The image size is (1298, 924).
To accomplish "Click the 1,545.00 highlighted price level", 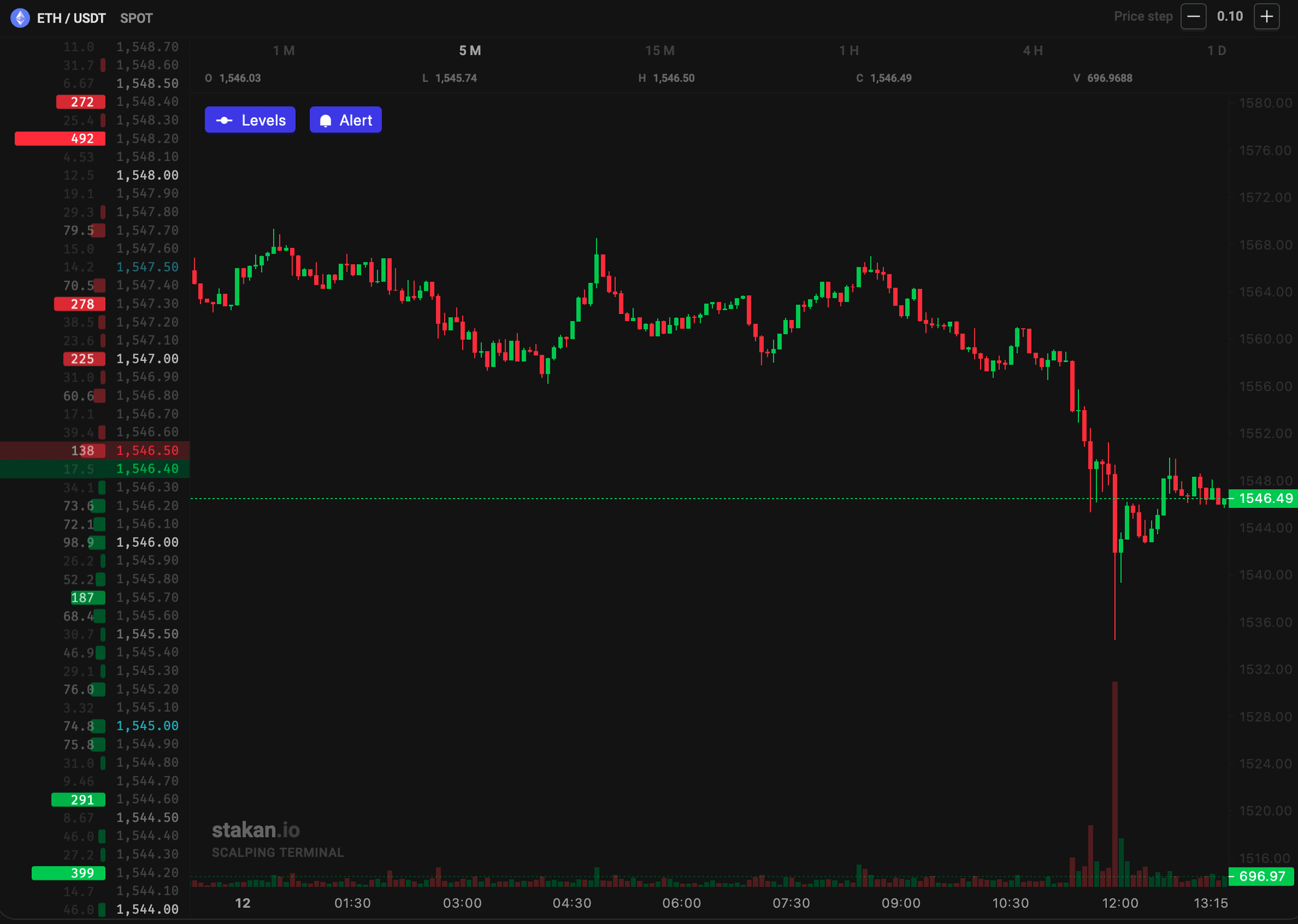I will click(147, 725).
